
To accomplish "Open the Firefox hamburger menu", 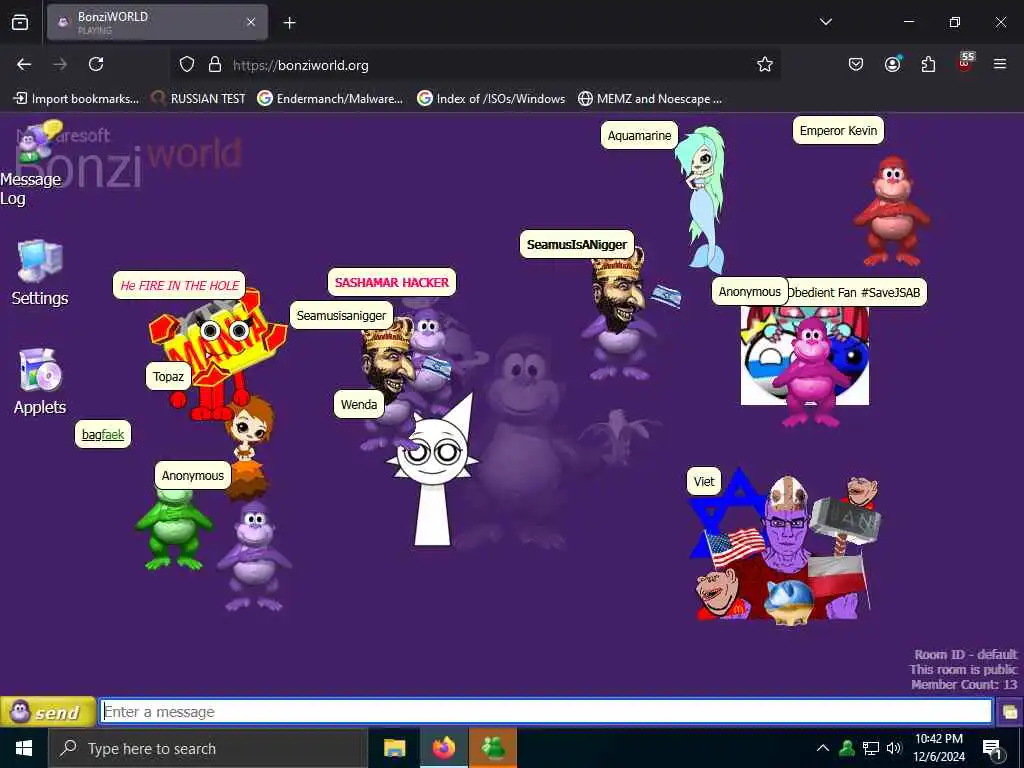I will pyautogui.click(x=1000, y=64).
